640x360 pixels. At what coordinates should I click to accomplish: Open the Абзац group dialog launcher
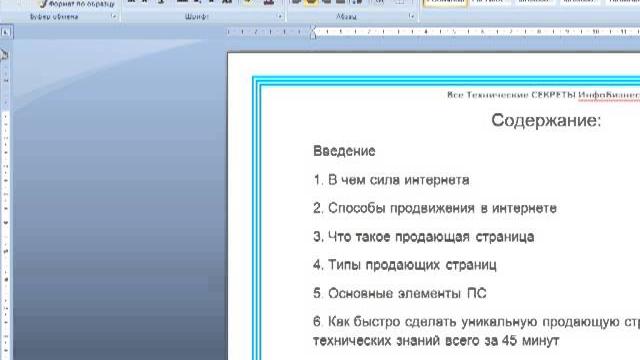tap(412, 16)
